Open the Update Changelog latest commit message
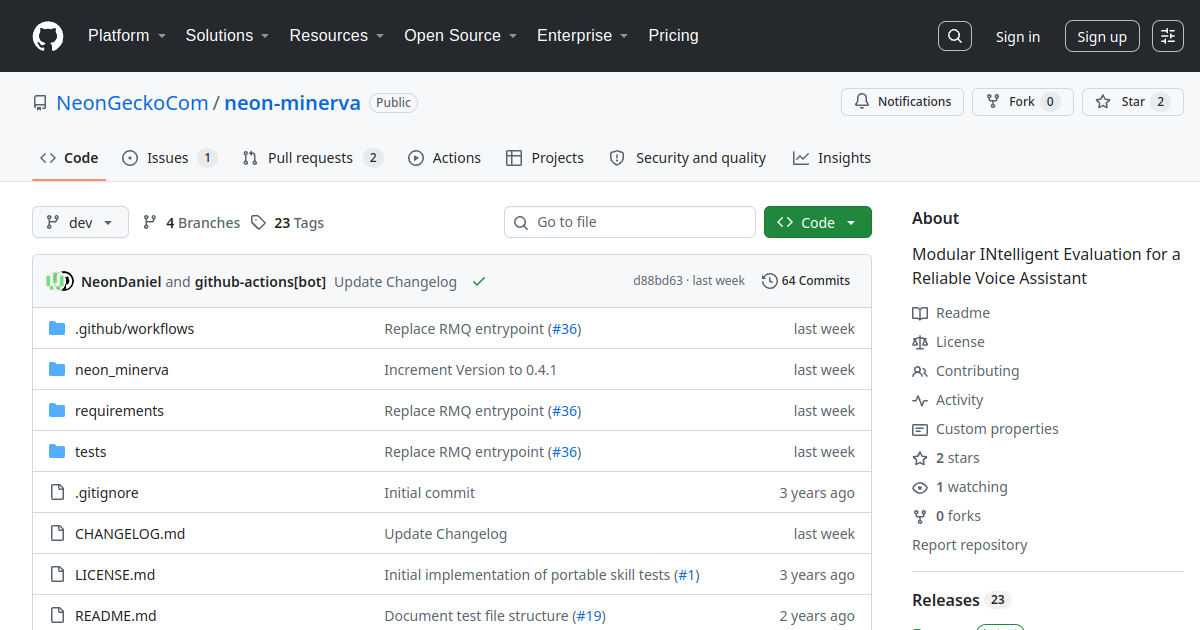The image size is (1200, 630). [x=395, y=282]
